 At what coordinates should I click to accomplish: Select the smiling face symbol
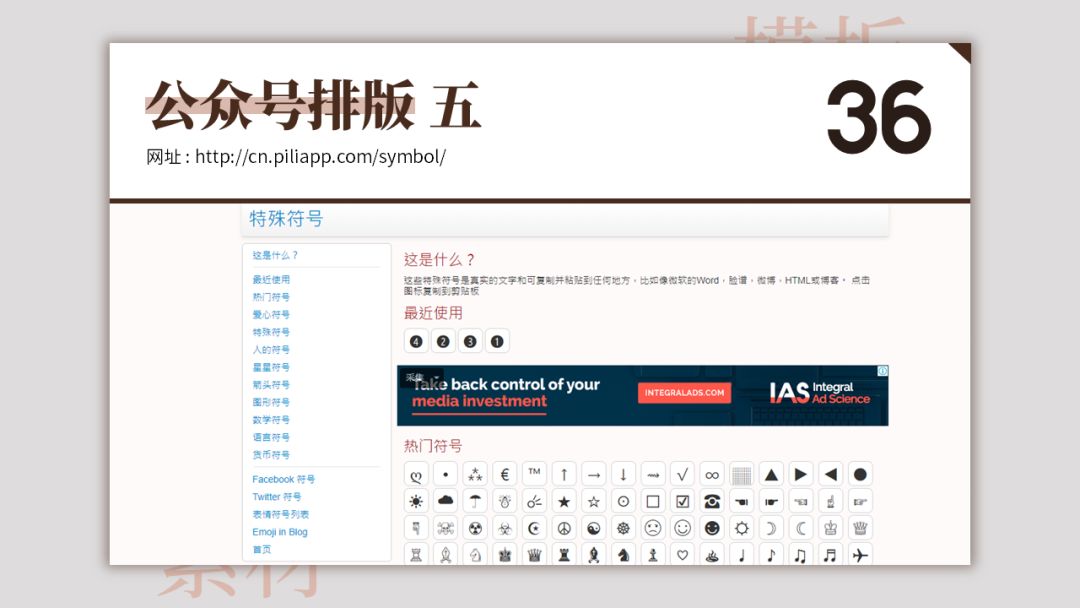pos(682,527)
